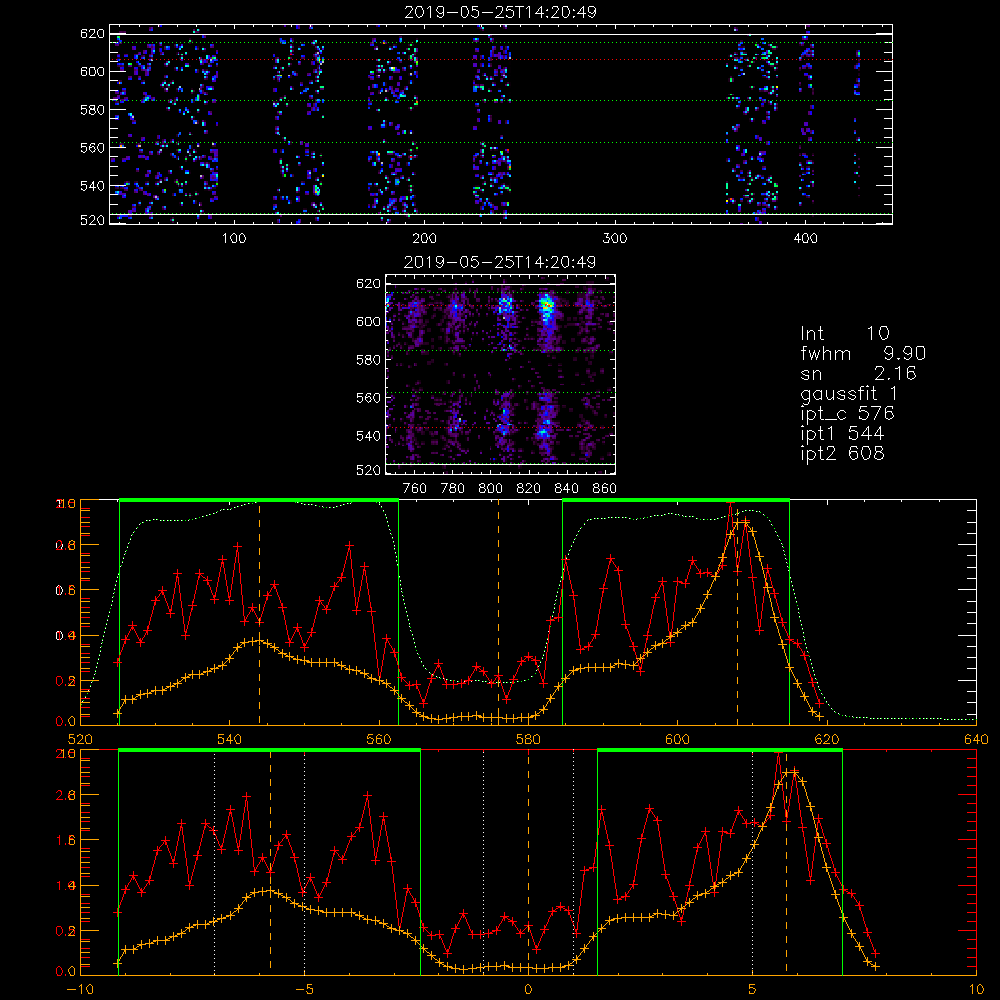This screenshot has height=1000, width=1000.
Task: Click inside the small zoomed image panel
Action: tap(501, 374)
